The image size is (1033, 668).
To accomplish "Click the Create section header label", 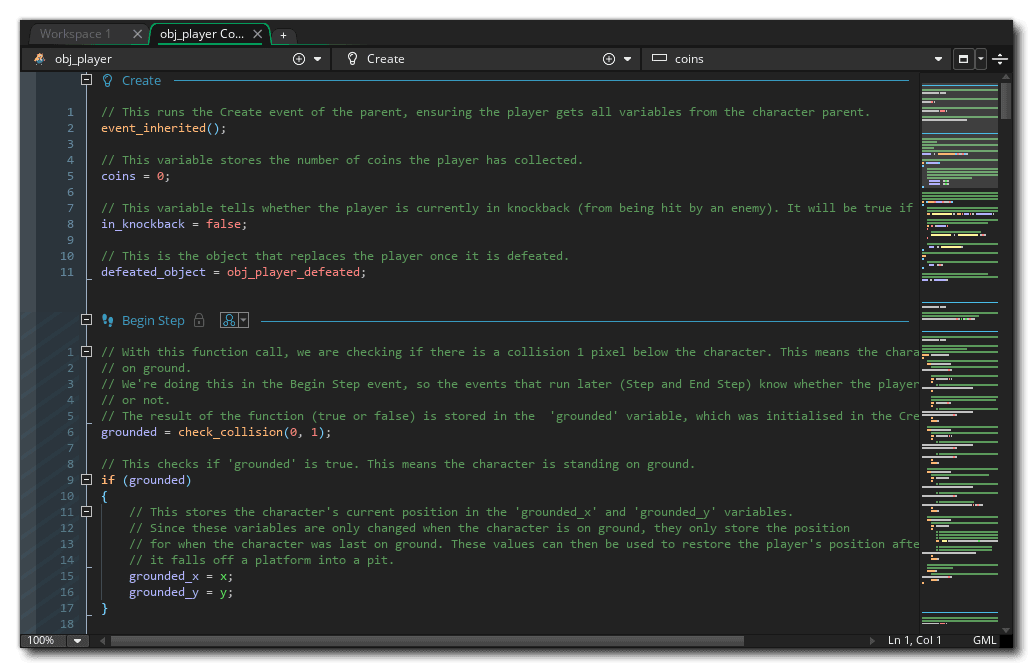I will tap(141, 80).
